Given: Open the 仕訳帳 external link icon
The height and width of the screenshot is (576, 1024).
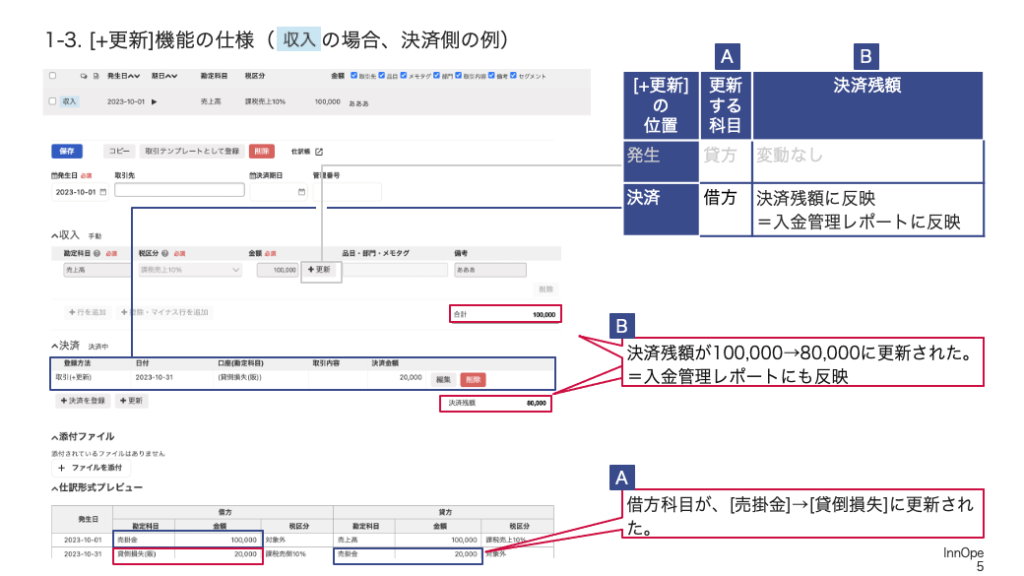Looking at the screenshot, I should point(319,152).
